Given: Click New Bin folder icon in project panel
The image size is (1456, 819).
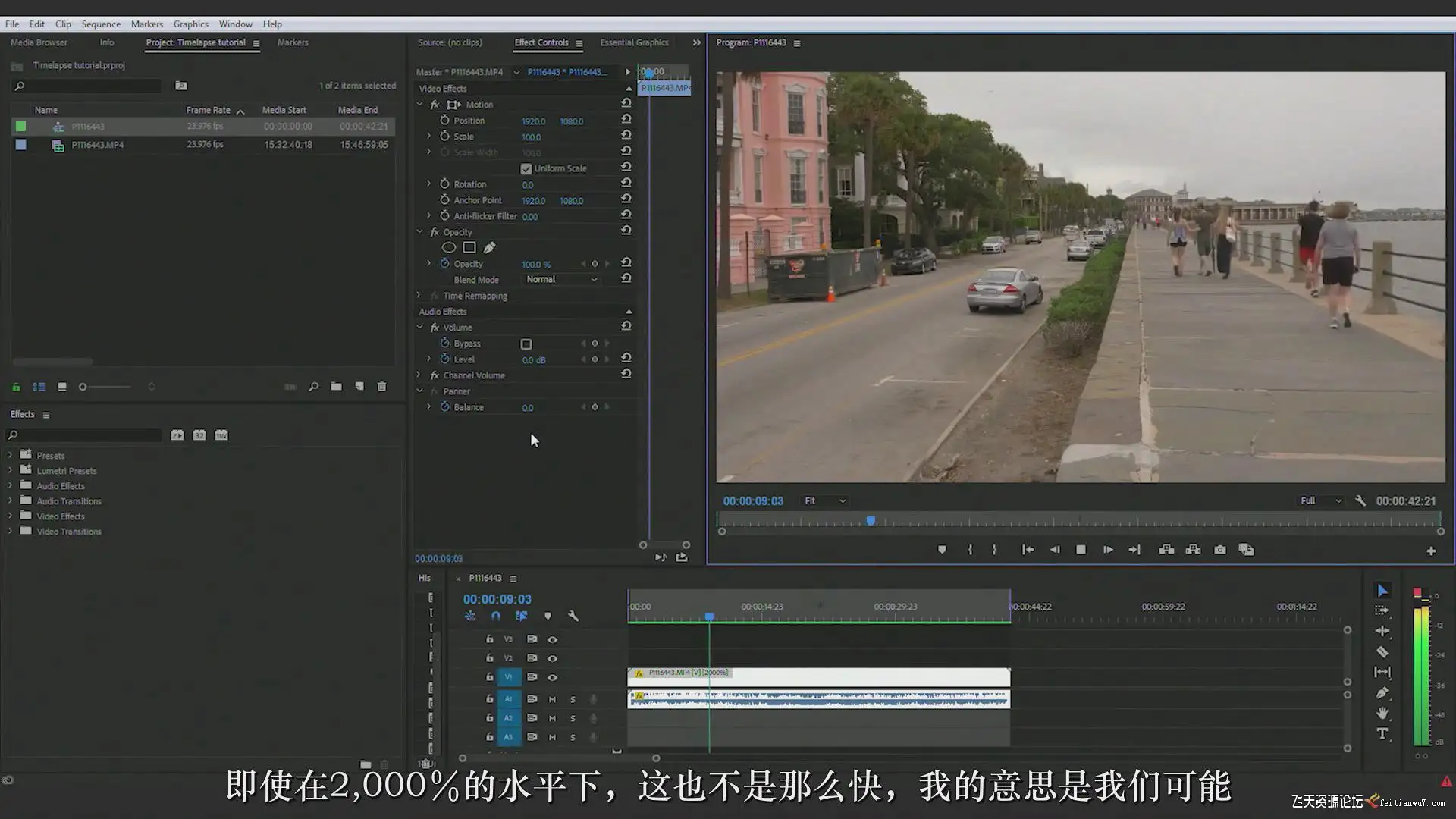Looking at the screenshot, I should [336, 387].
